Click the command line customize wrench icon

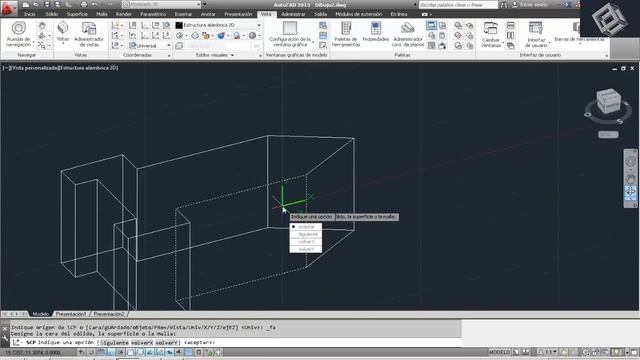(5, 339)
